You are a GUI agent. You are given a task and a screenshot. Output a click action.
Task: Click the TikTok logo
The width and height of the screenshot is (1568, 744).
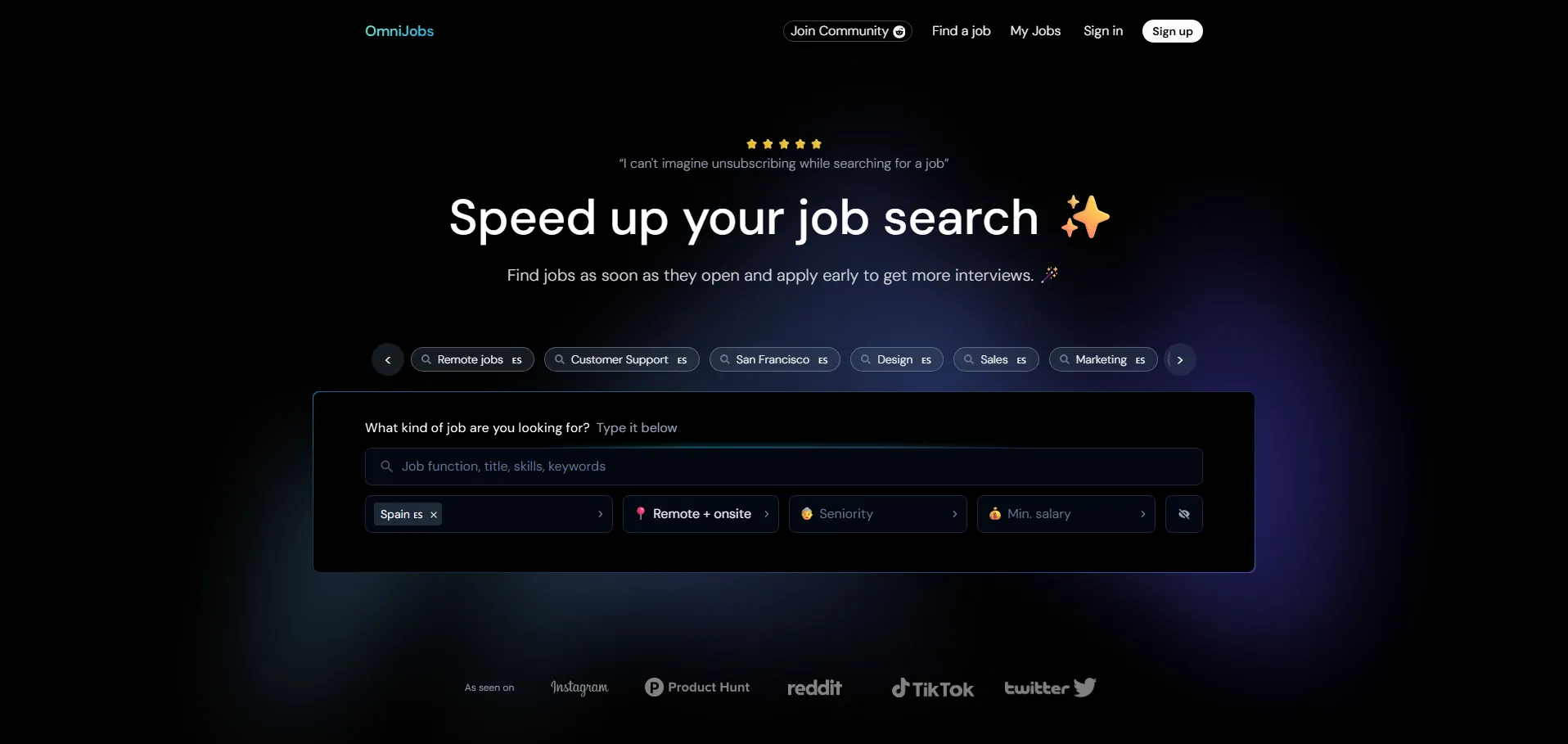click(932, 688)
